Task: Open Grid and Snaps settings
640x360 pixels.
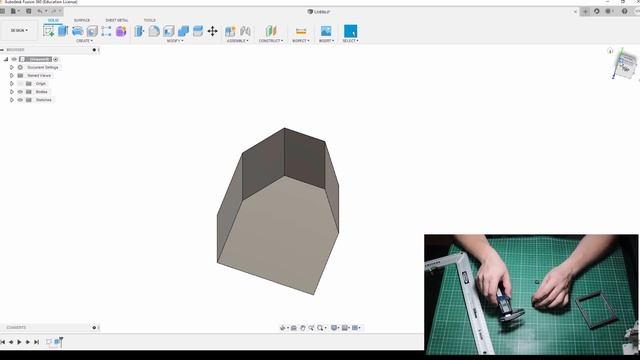Action: (345, 328)
